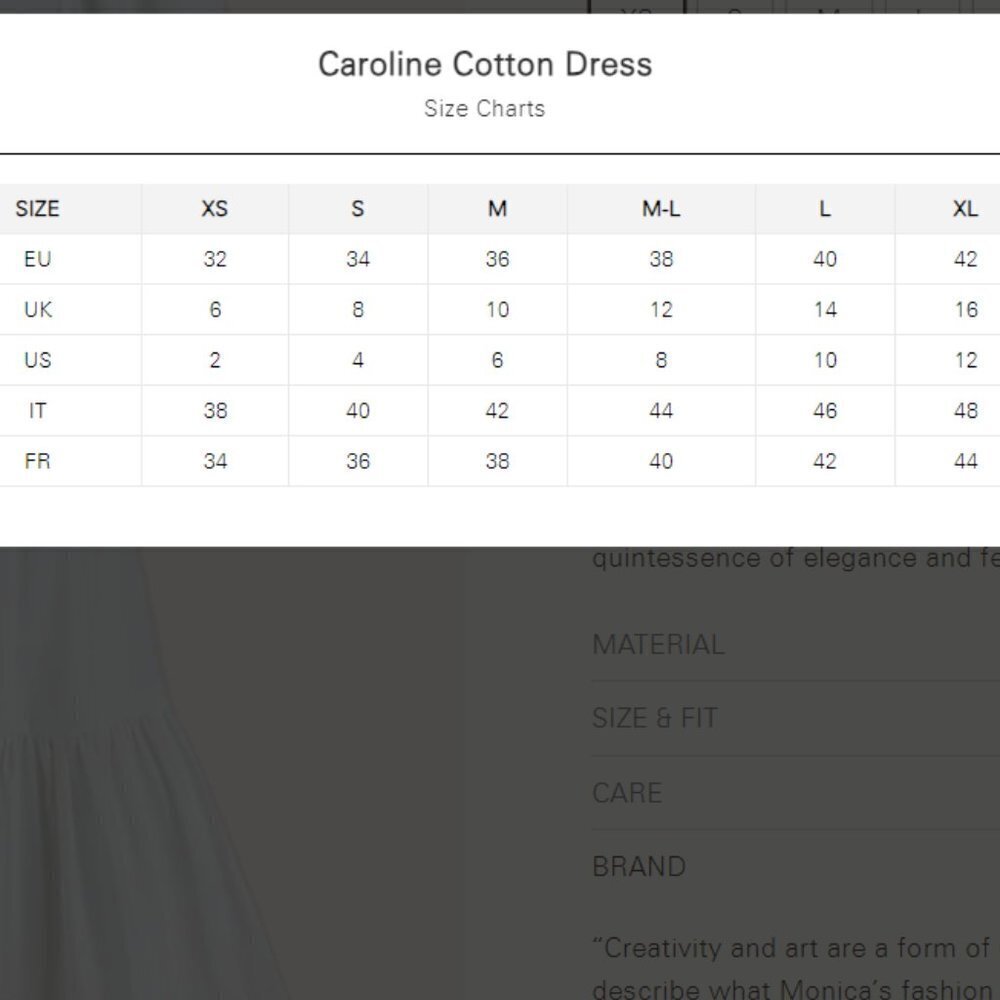Click the M column header
The height and width of the screenshot is (1000, 1000).
497,209
